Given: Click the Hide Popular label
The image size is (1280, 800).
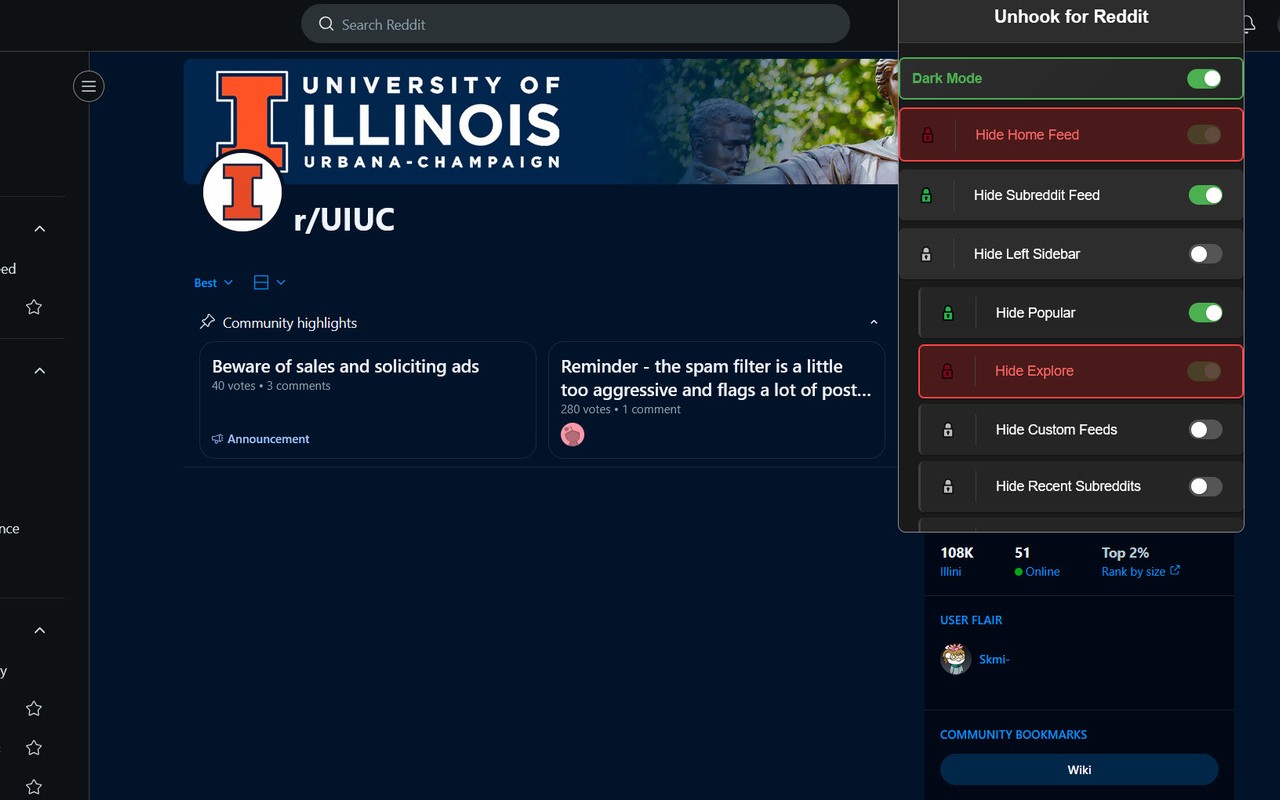Looking at the screenshot, I should click(1036, 313).
